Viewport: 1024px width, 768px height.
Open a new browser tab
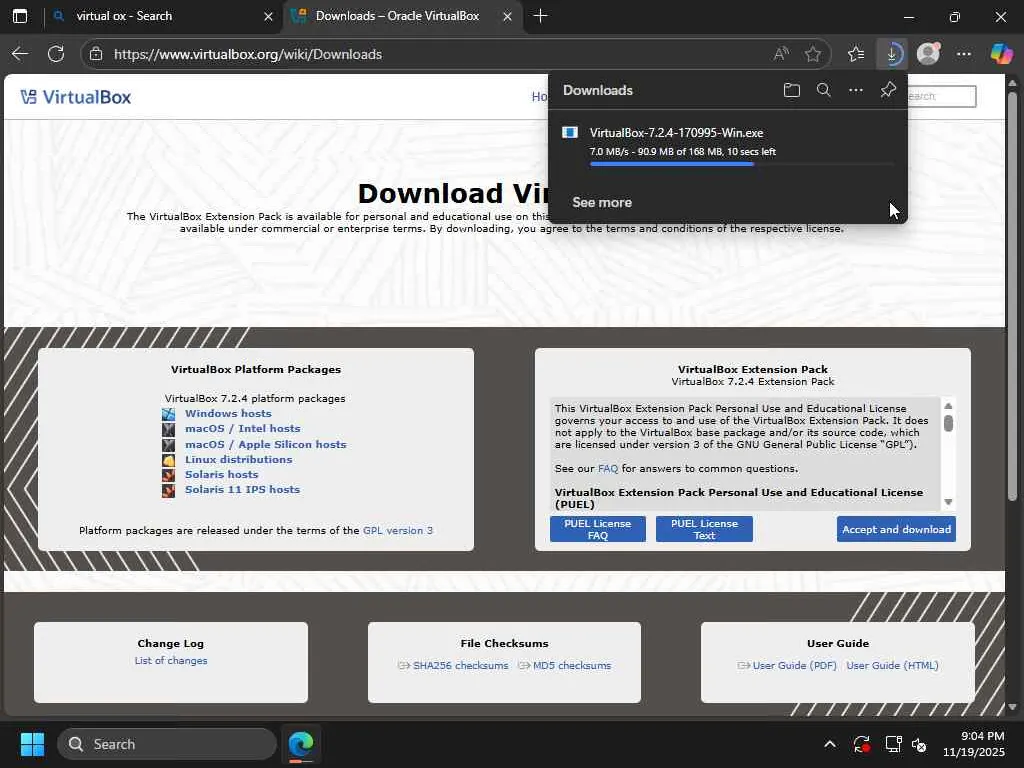click(540, 16)
